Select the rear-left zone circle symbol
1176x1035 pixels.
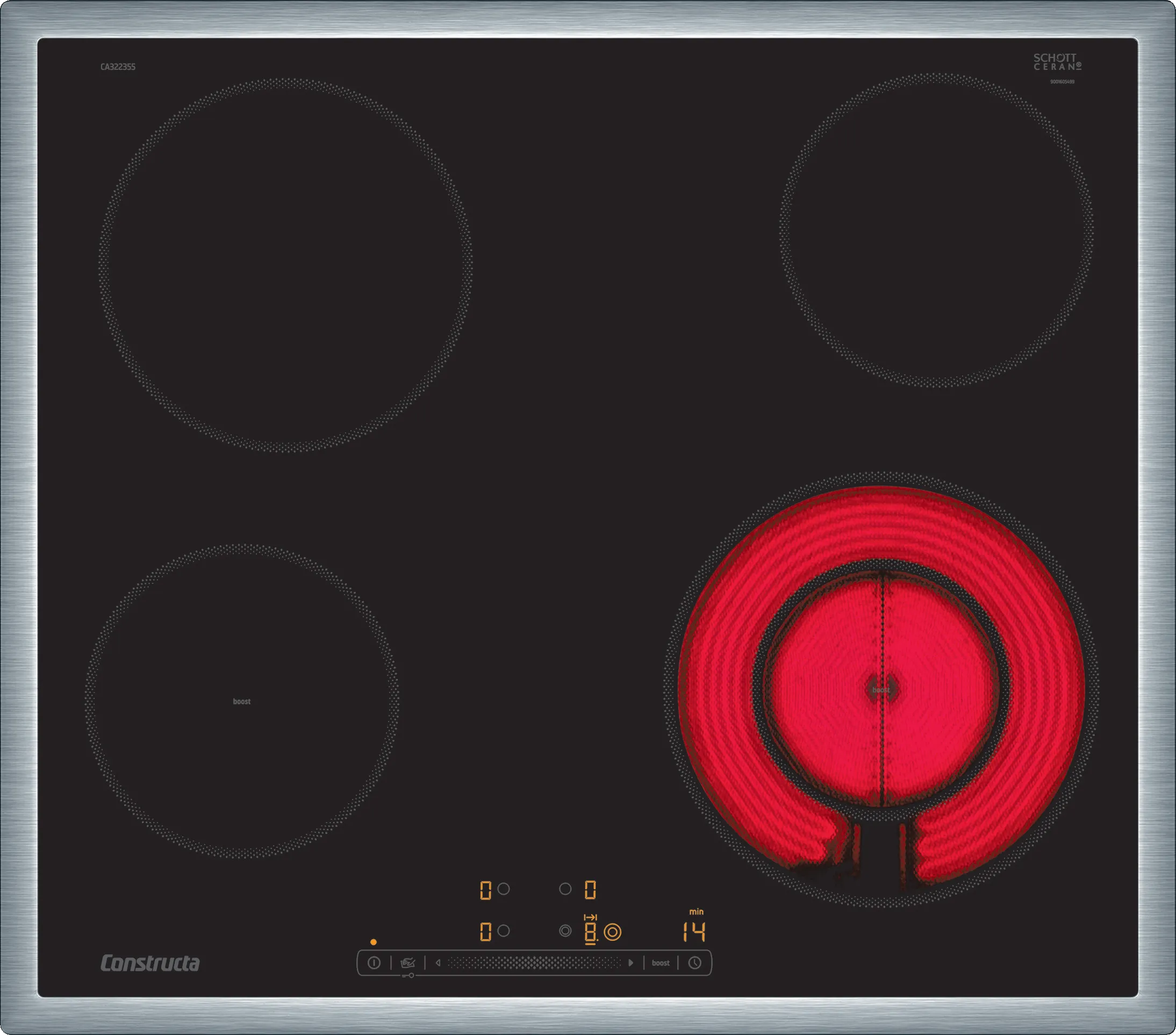click(504, 889)
